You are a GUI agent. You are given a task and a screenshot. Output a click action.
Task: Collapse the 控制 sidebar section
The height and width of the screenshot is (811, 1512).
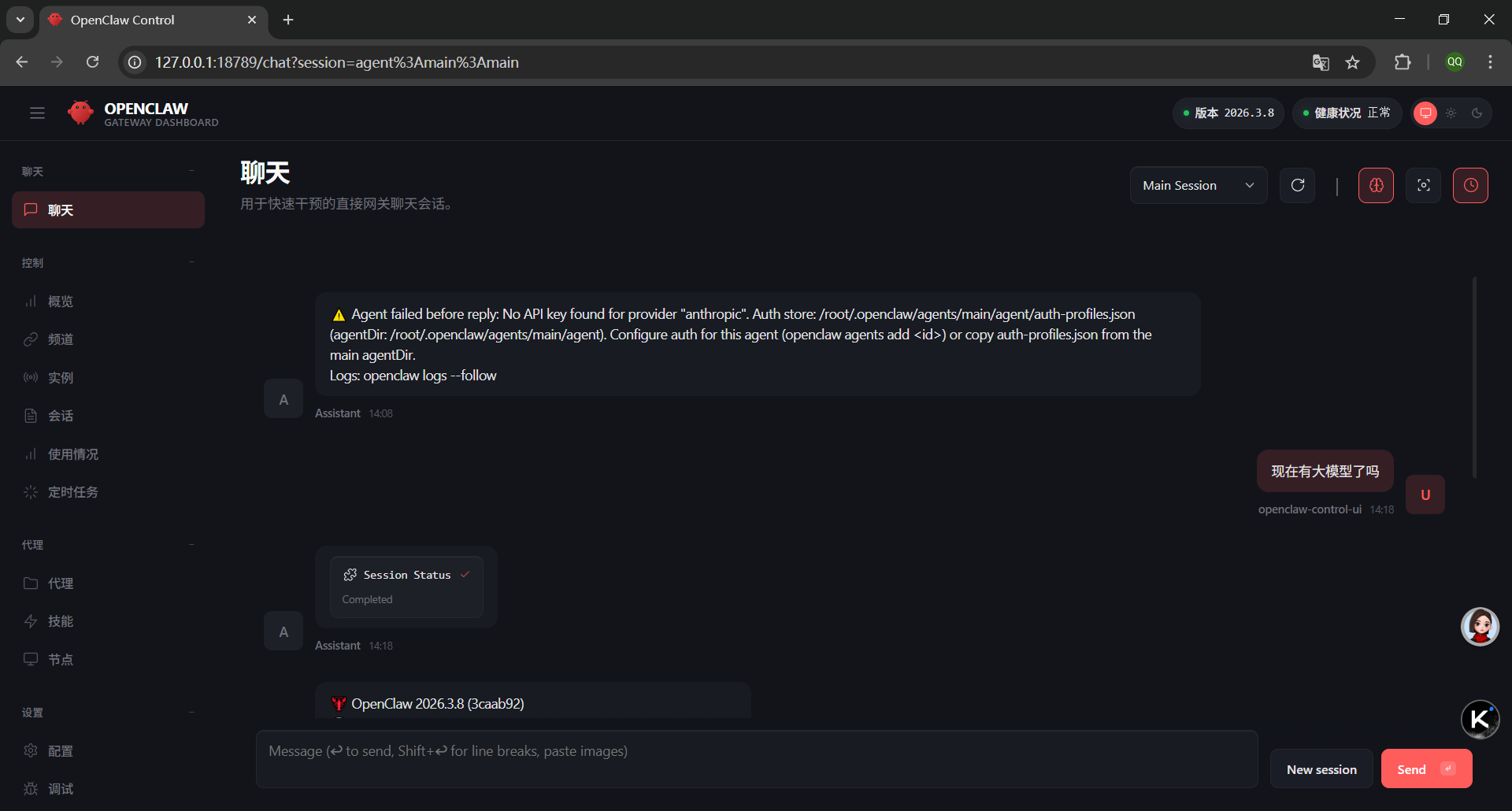click(108, 262)
